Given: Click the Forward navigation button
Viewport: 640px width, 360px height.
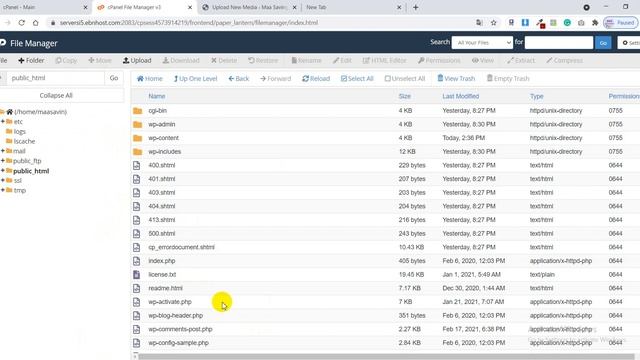Looking at the screenshot, I should tap(276, 78).
